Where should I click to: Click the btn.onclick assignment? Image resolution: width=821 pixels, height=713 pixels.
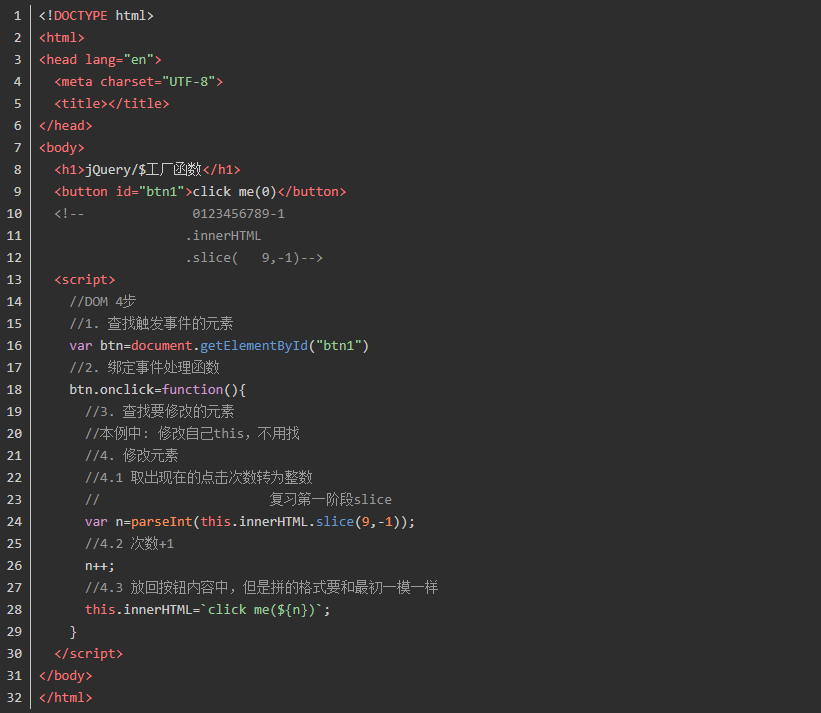pos(111,390)
